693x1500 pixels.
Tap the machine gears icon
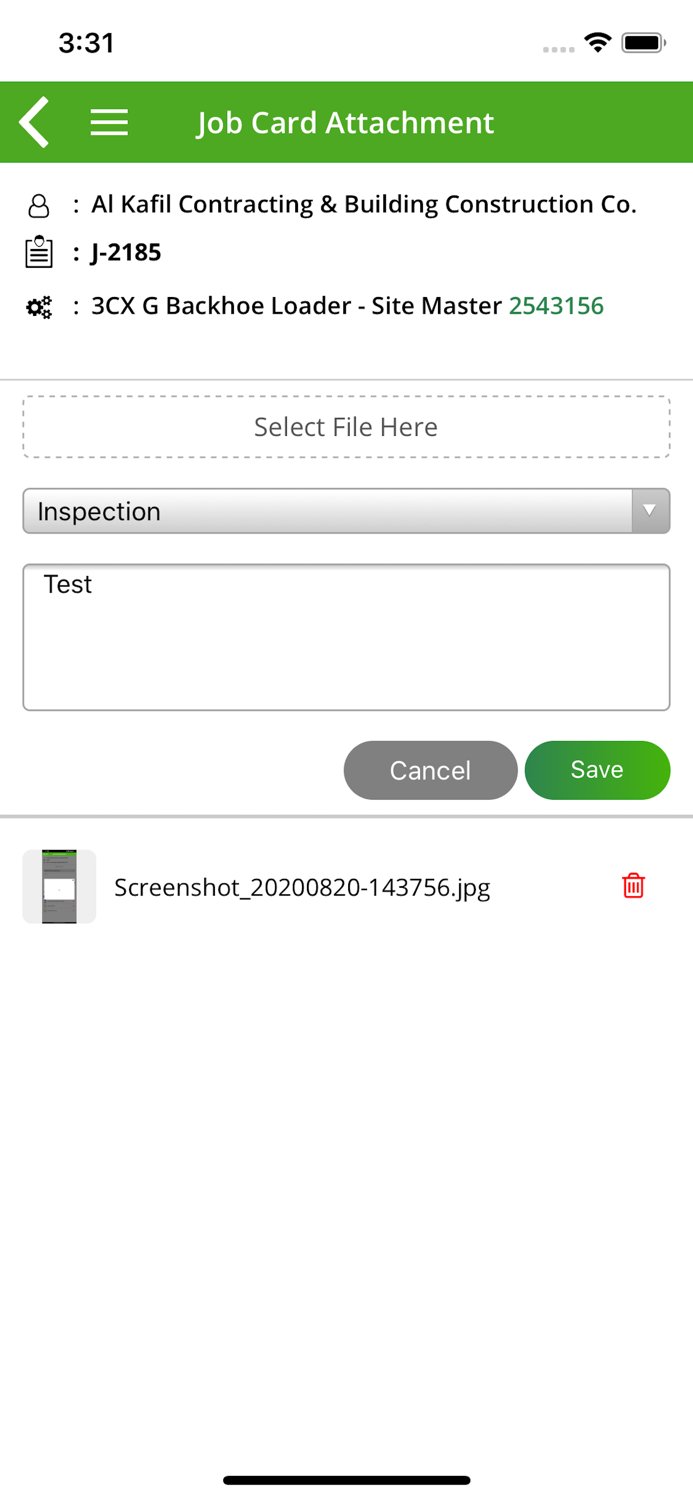[x=38, y=307]
